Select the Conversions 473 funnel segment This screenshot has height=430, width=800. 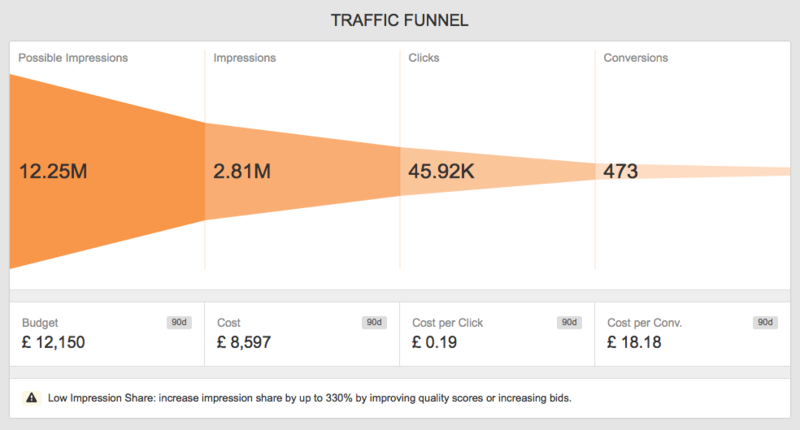[x=693, y=171]
